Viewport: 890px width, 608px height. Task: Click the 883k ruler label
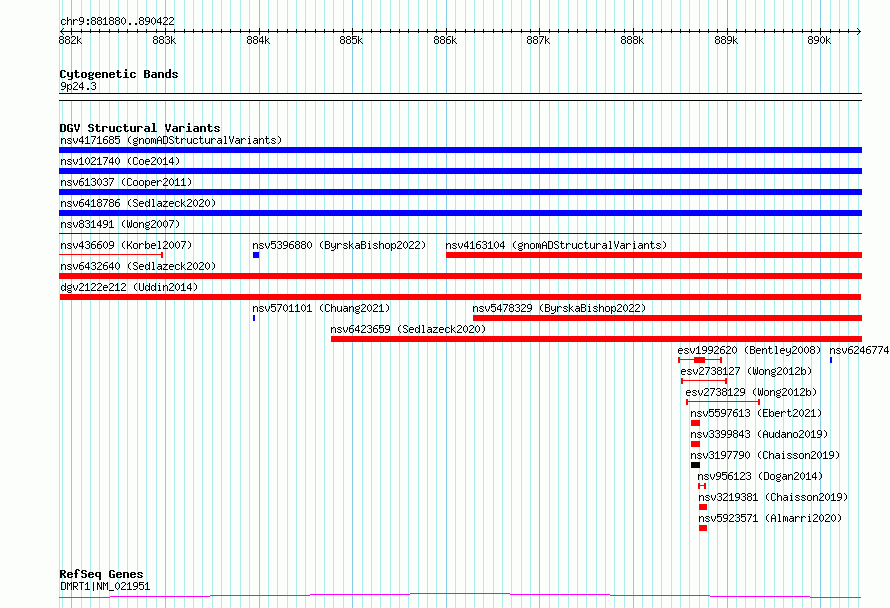pyautogui.click(x=164, y=40)
